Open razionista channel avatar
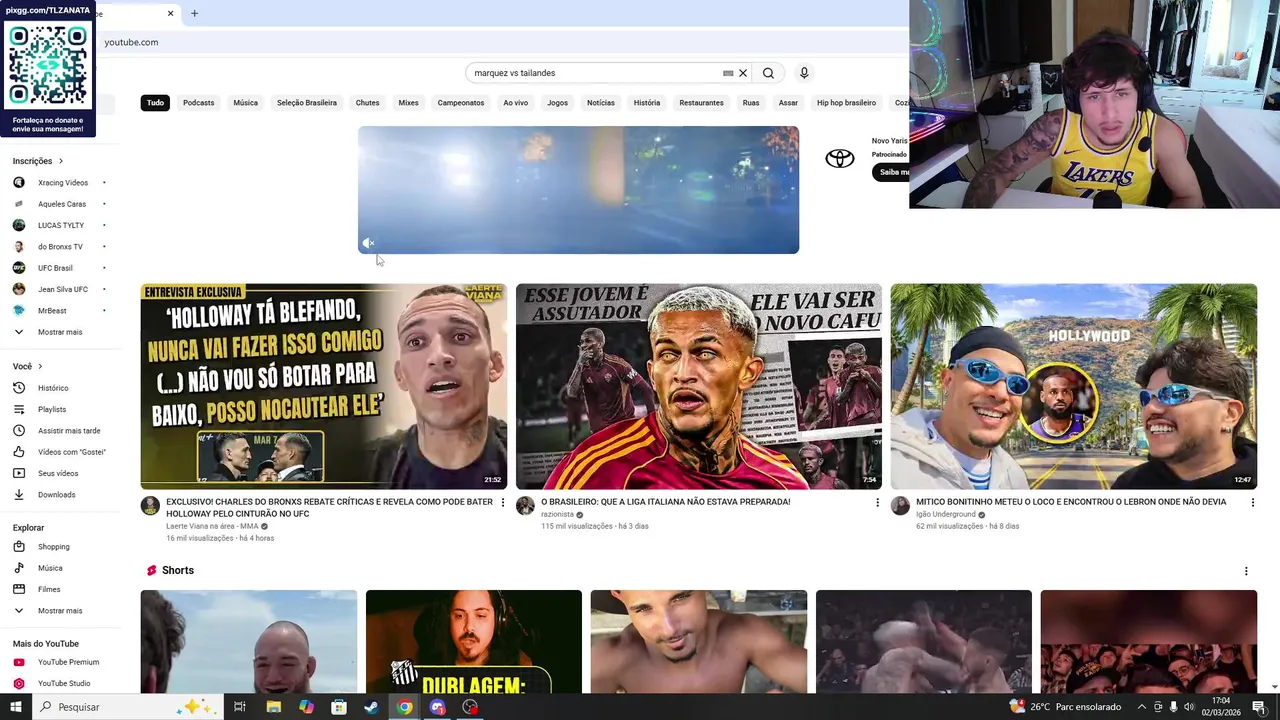1280x720 pixels. (525, 506)
